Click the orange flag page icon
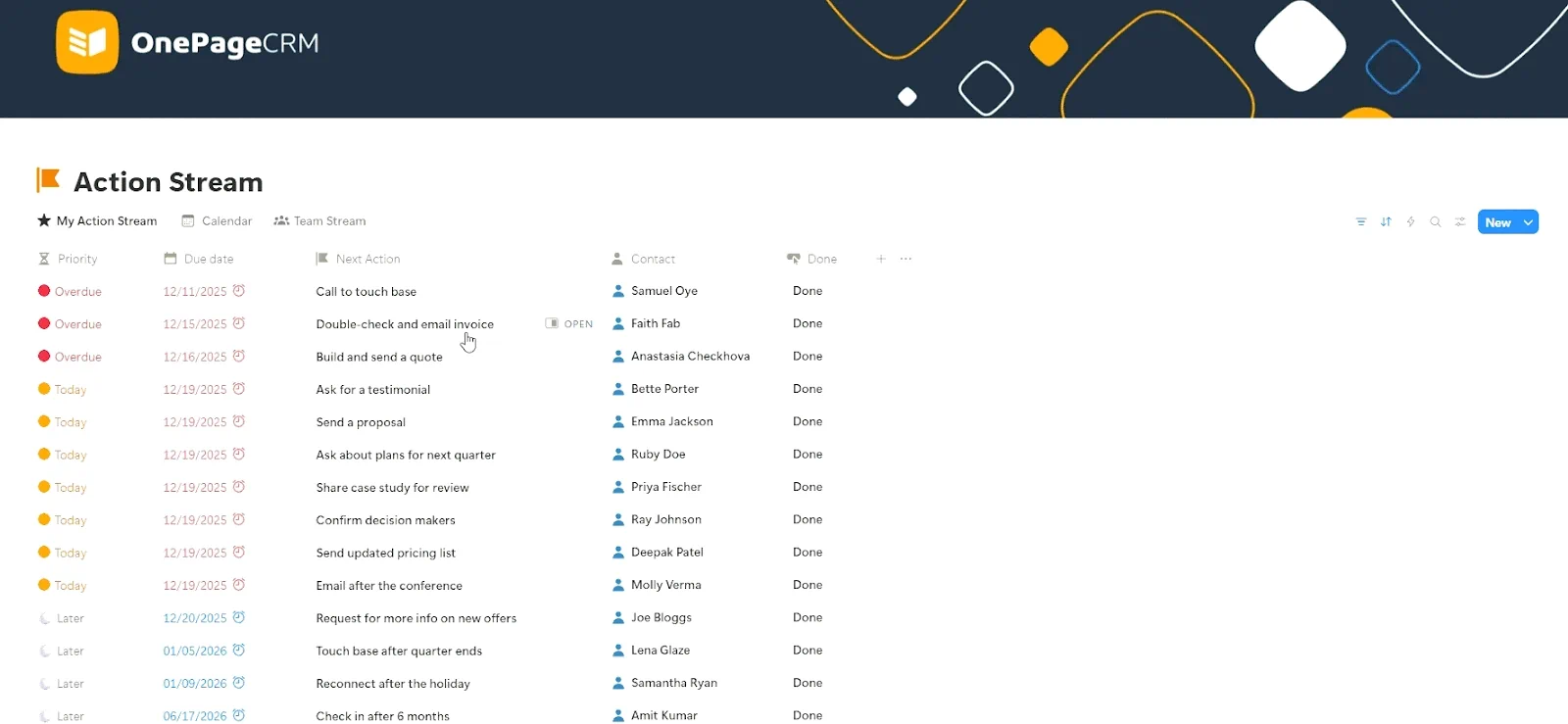The width and height of the screenshot is (1568, 724). 48,180
